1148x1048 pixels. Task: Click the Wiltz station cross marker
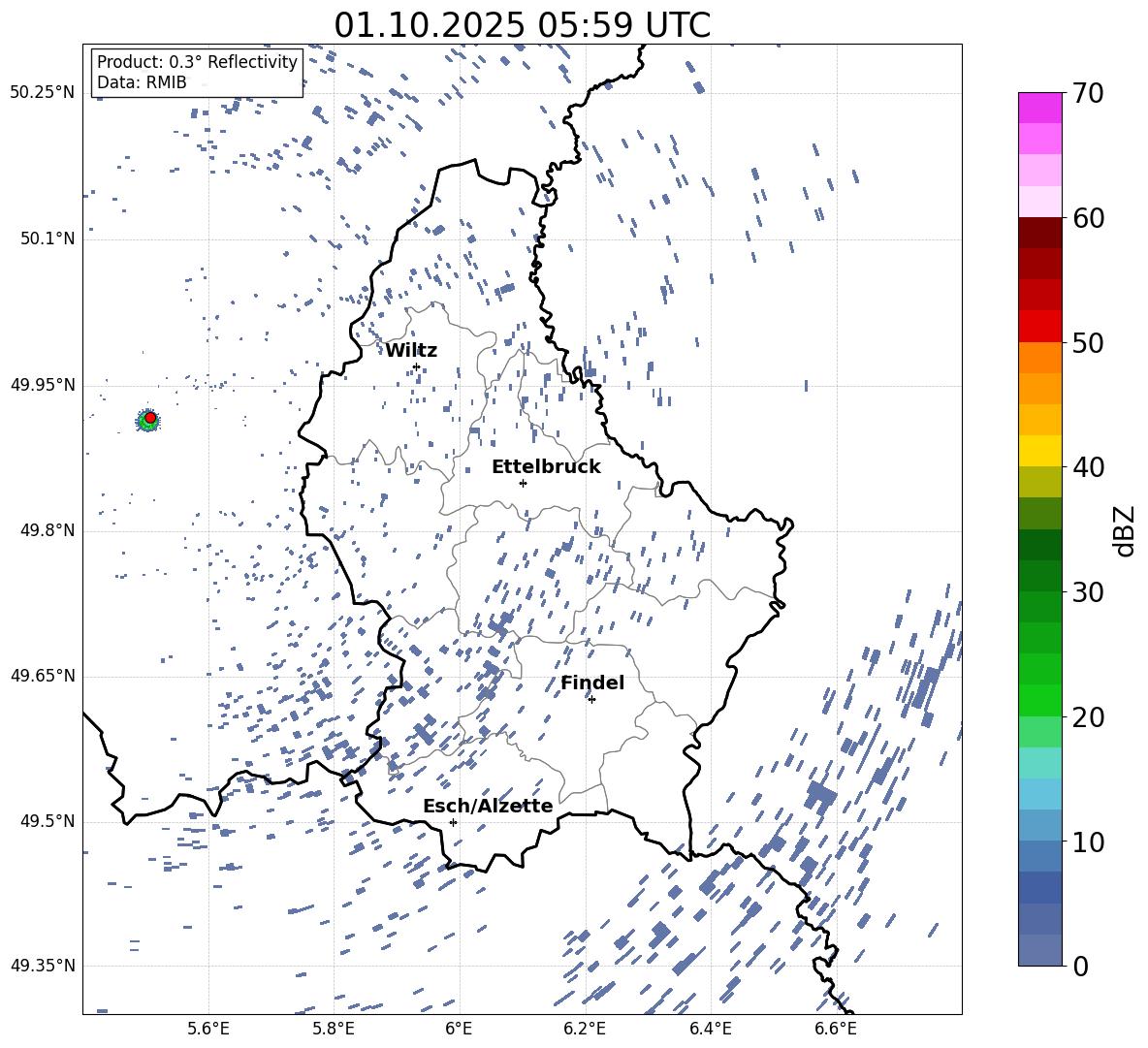pos(416,366)
